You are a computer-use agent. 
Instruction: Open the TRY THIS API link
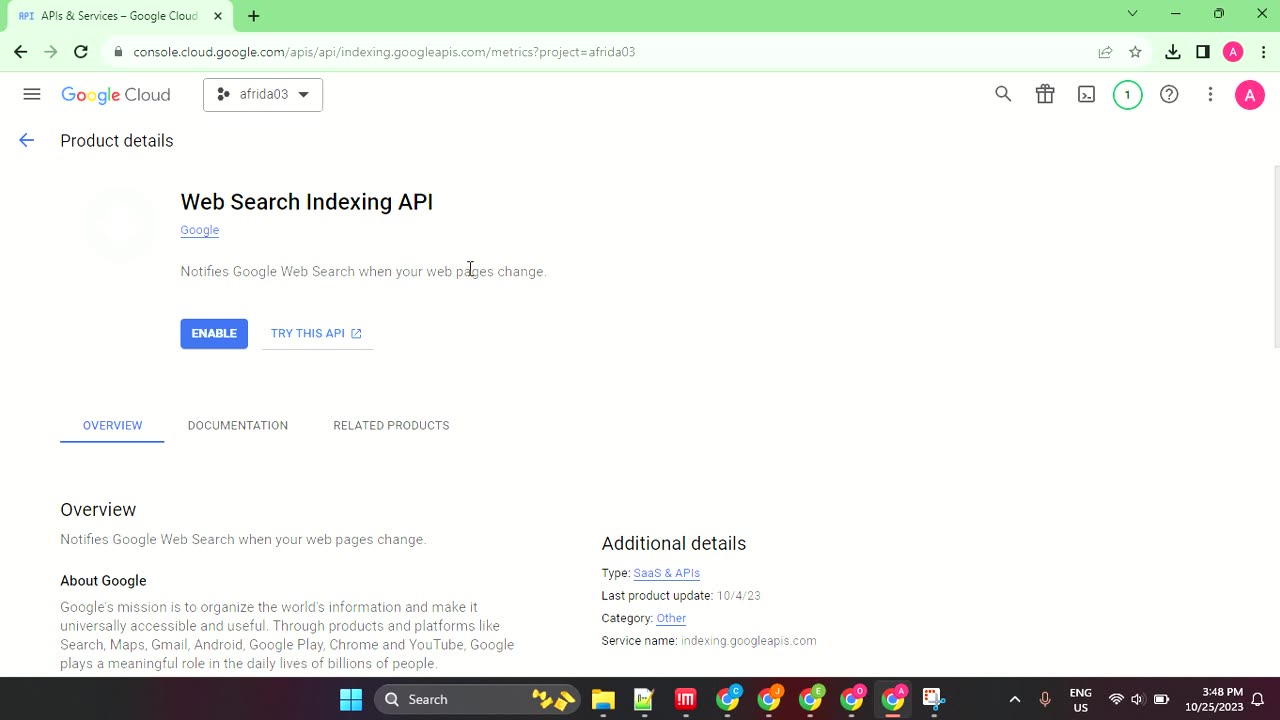316,333
